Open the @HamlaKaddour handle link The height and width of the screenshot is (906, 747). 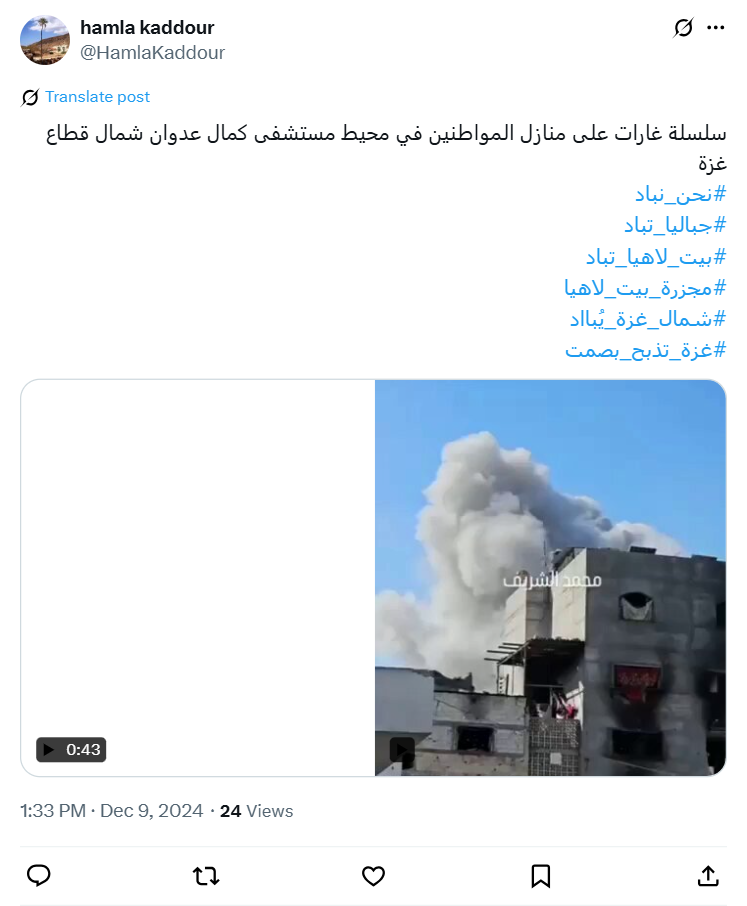(152, 53)
